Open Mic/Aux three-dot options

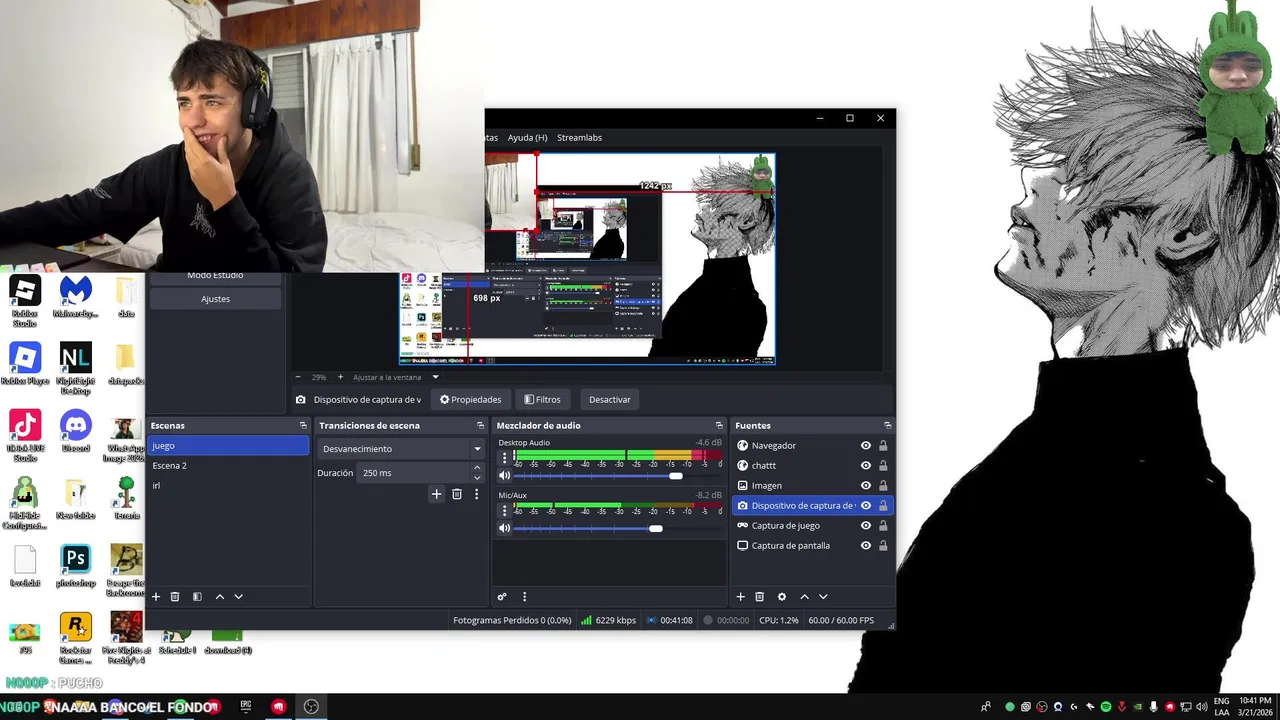(504, 510)
